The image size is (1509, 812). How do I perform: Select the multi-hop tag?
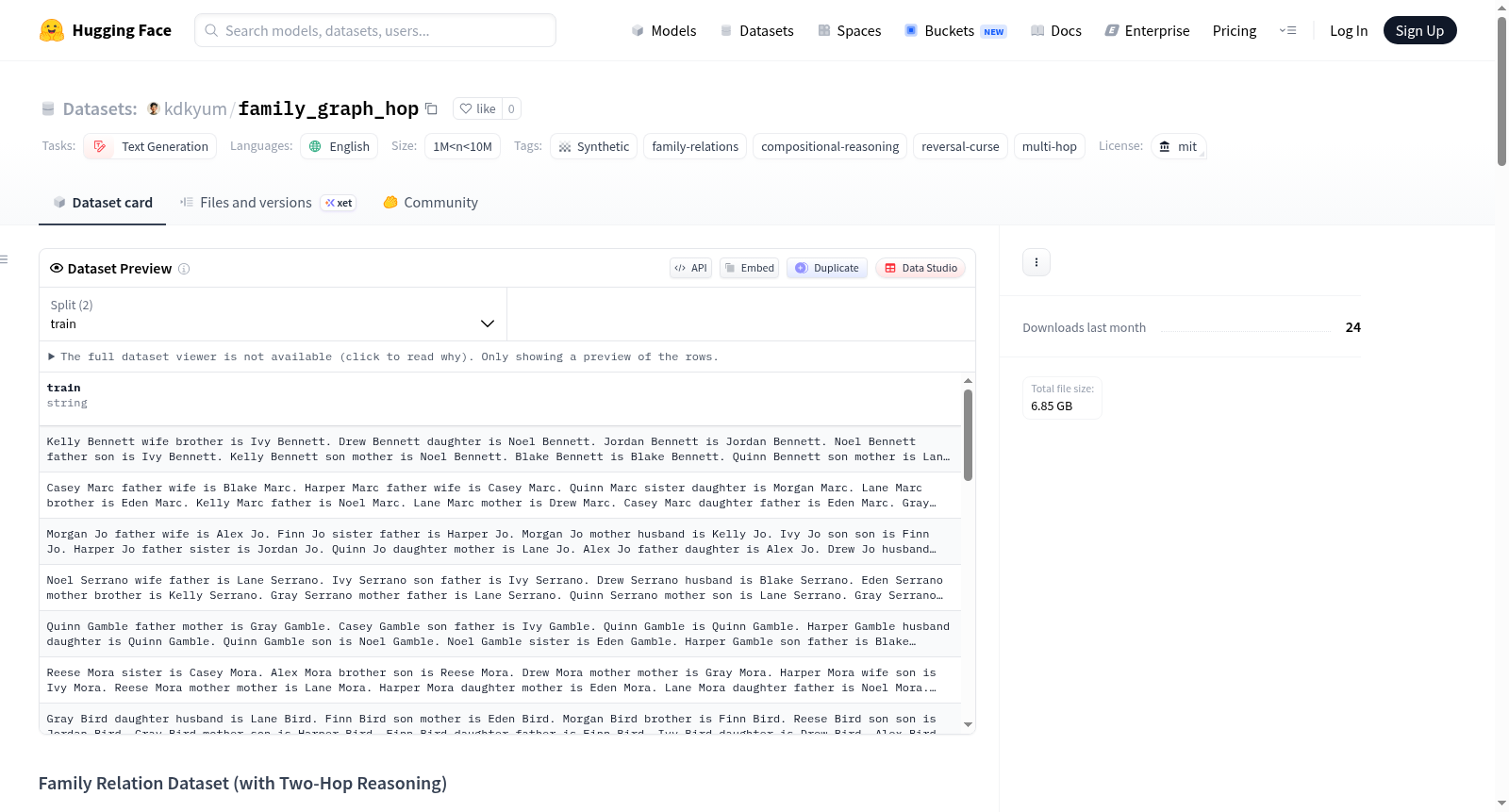[1049, 146]
